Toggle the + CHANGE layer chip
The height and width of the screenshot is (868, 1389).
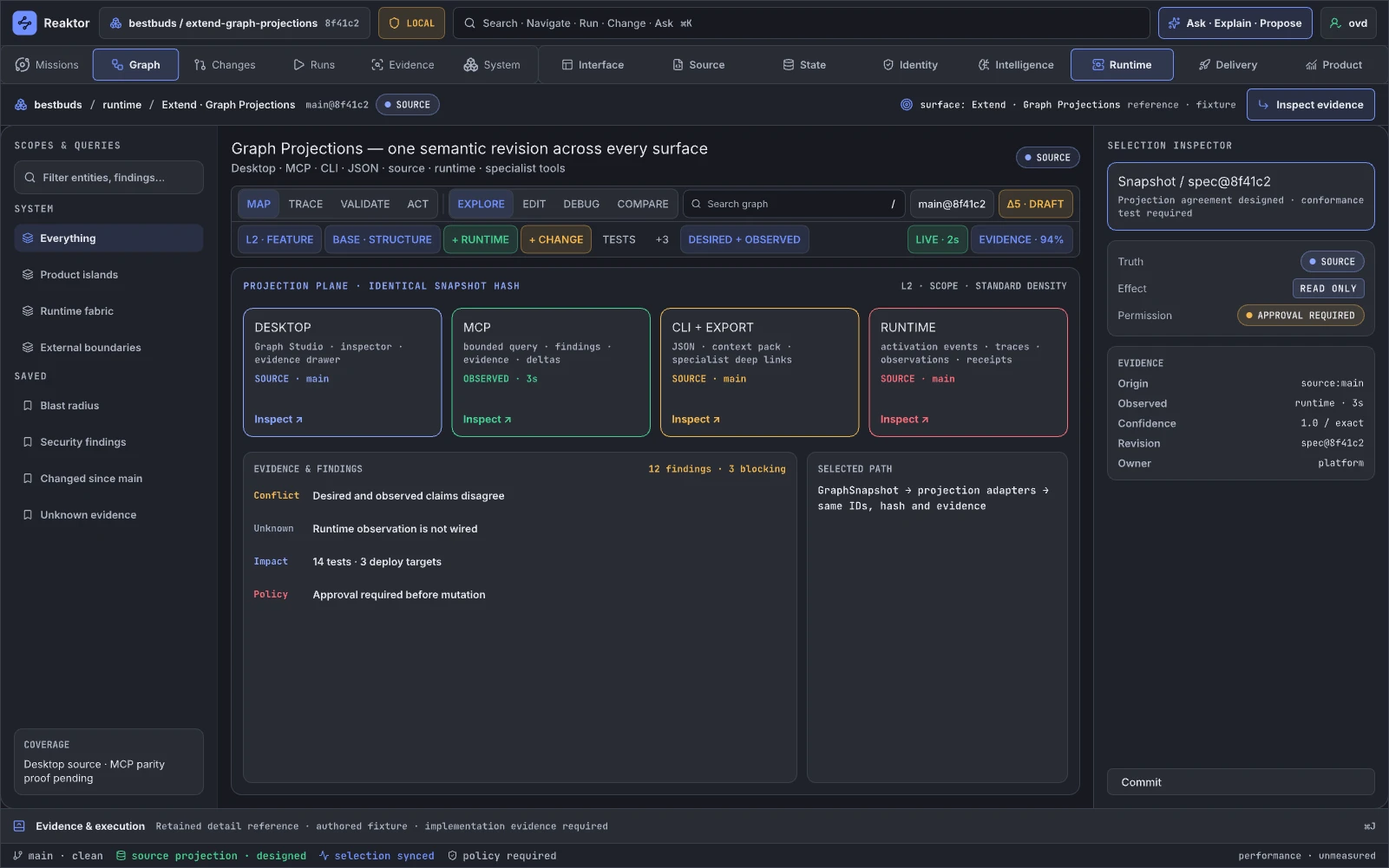click(x=556, y=240)
